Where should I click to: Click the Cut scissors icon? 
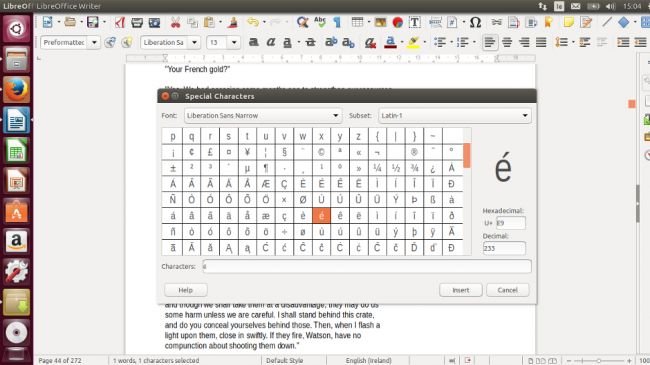point(175,22)
